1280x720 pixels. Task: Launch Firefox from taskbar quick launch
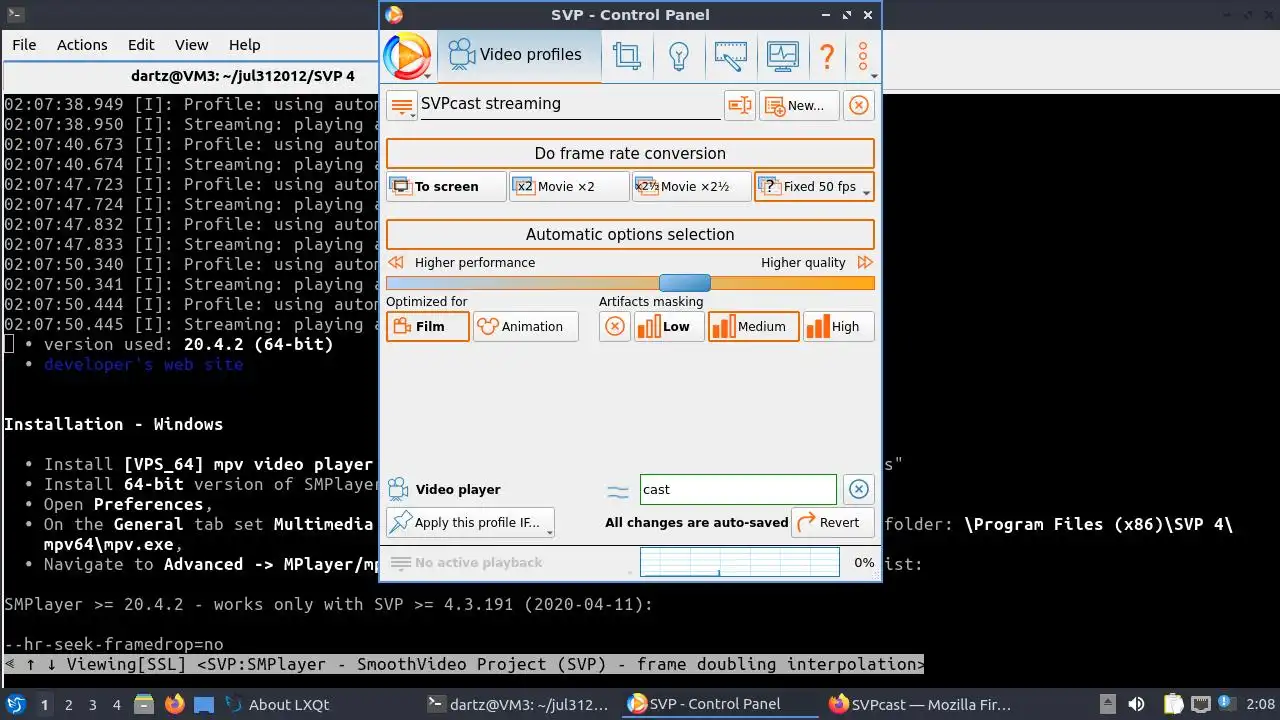(x=174, y=704)
